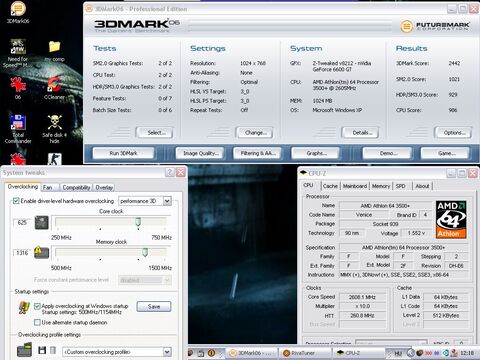
Task: Open Filtering & AA... settings
Action: pos(257,153)
